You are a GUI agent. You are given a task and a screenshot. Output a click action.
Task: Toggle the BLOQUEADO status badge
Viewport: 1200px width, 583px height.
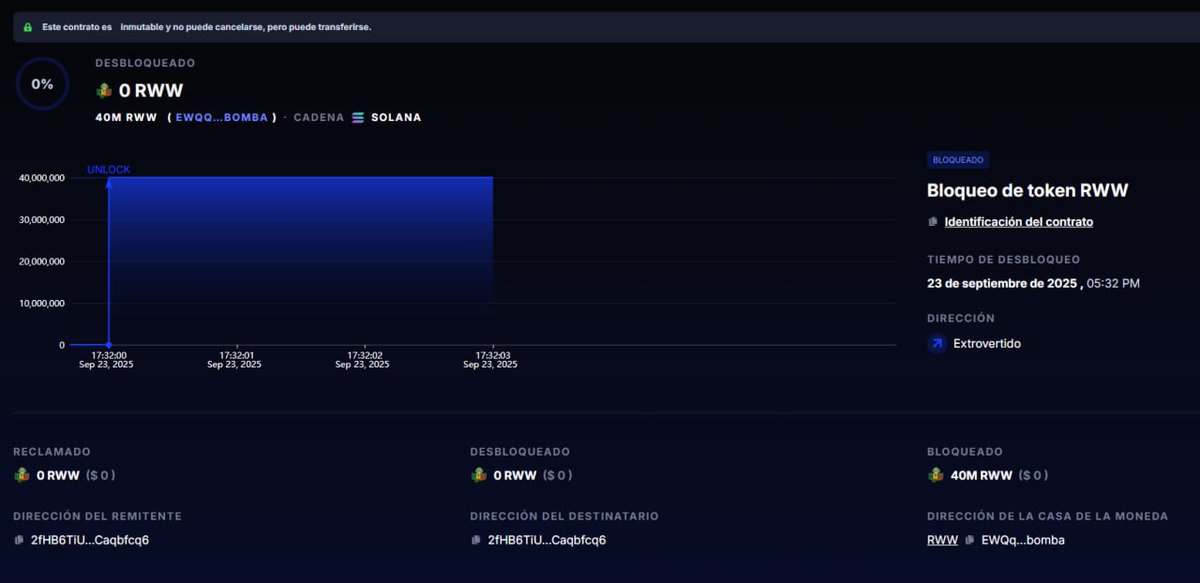(957, 159)
